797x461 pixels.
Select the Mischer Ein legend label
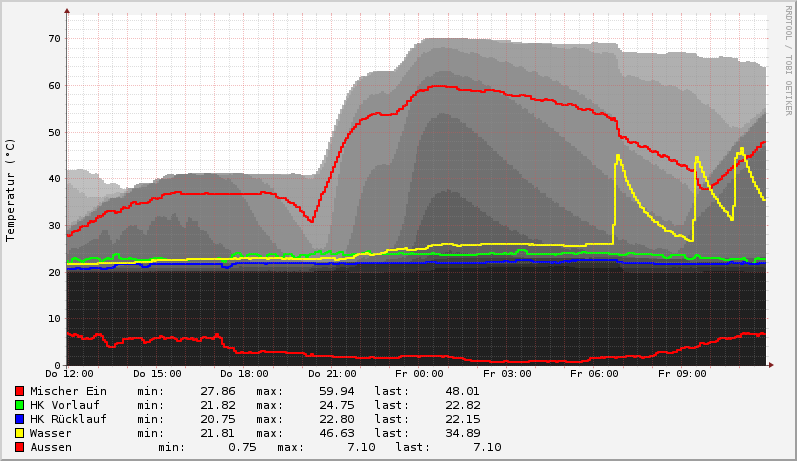point(68,391)
